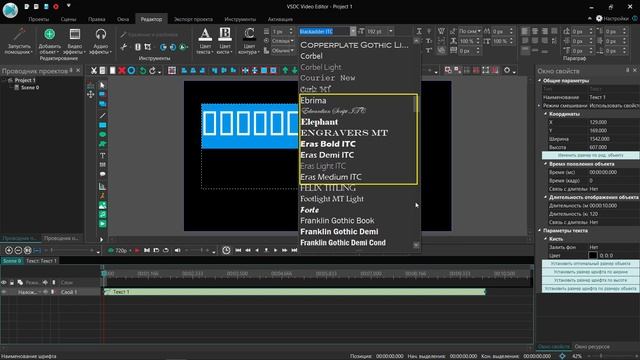Collapse the Project 1 tree node
This screenshot has width=640, height=360.
4,80
